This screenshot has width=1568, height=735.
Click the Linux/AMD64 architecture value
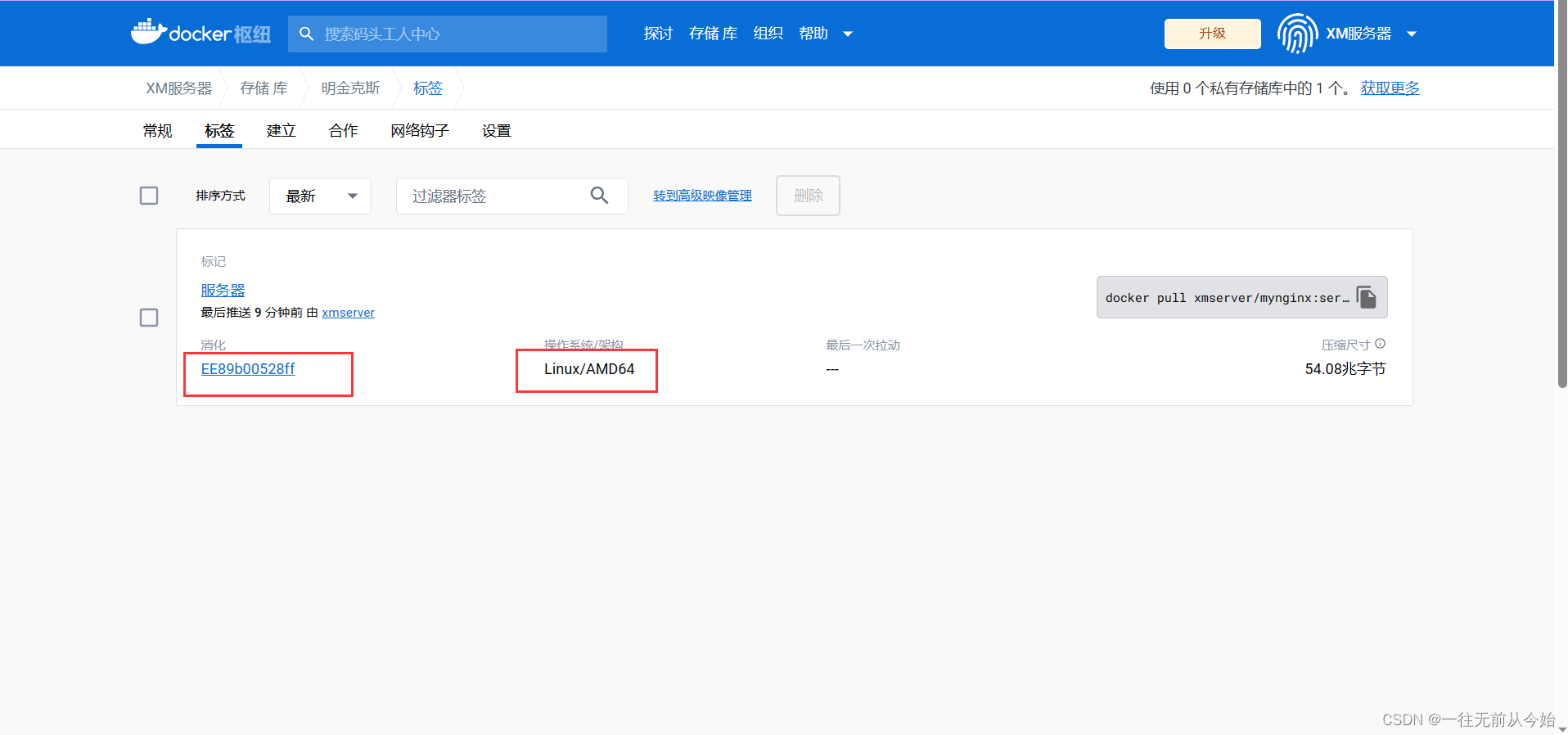[x=589, y=369]
